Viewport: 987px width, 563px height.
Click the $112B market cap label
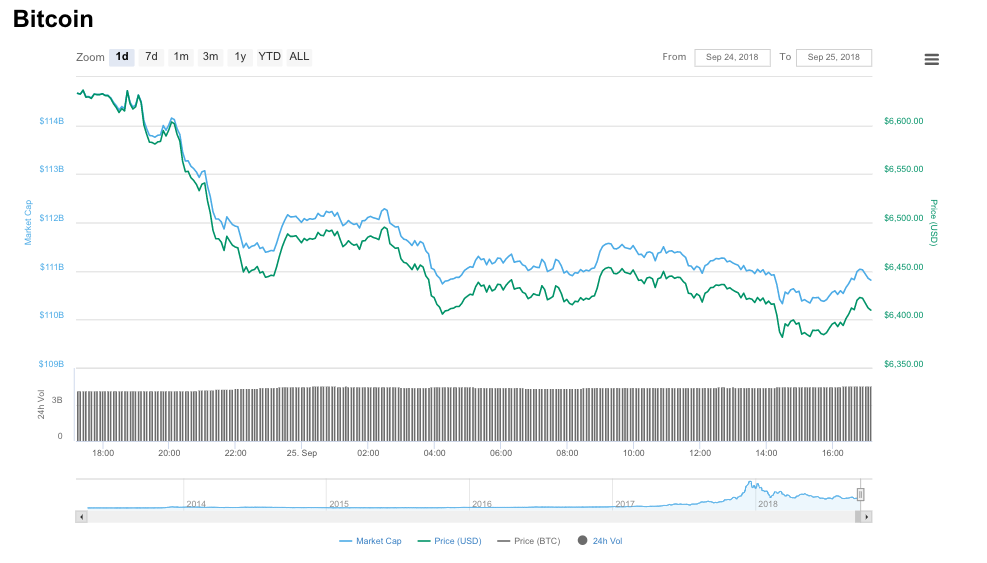tap(52, 218)
